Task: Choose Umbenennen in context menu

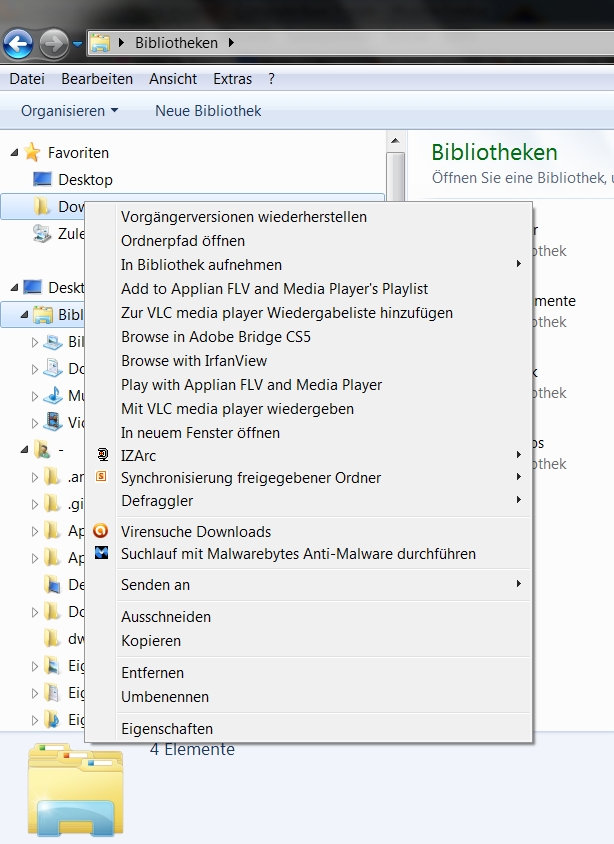Action: coord(309,697)
